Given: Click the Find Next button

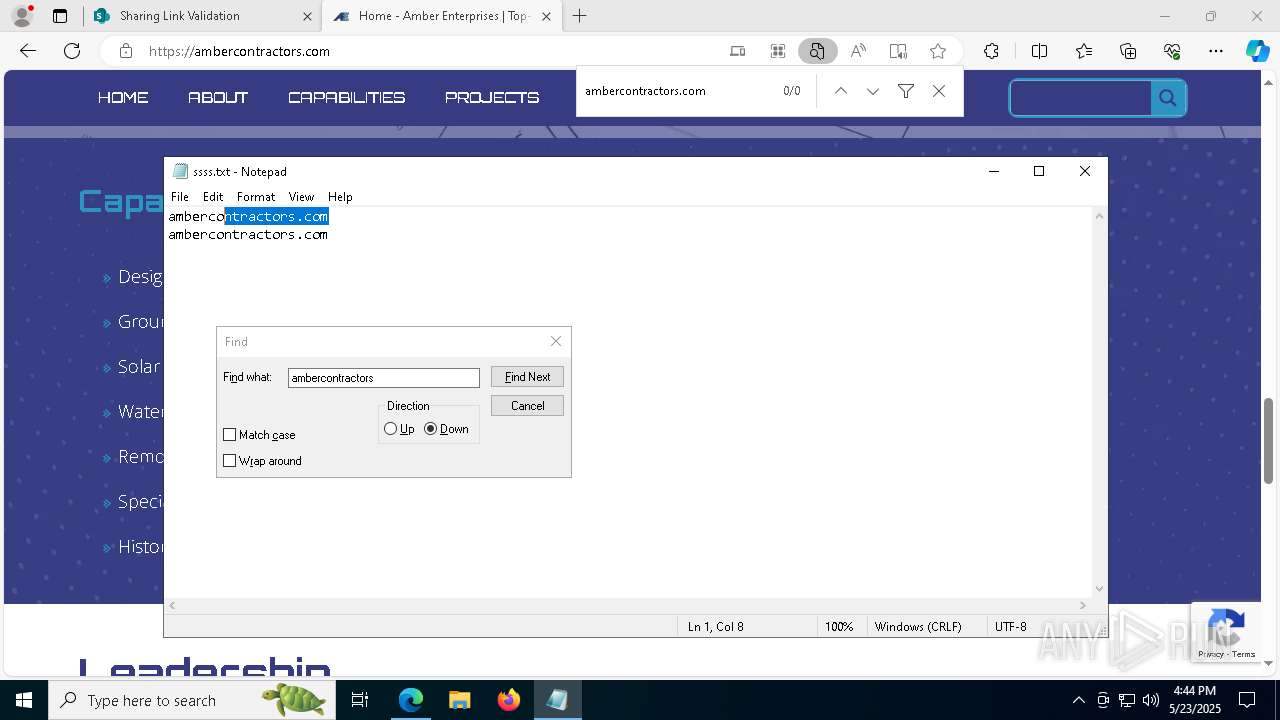Looking at the screenshot, I should pos(527,377).
